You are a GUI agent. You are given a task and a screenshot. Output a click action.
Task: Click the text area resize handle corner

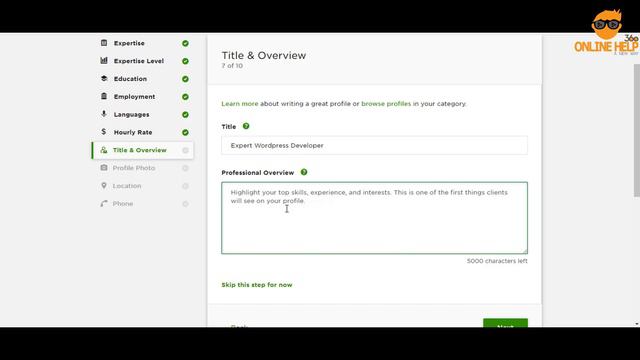525,251
